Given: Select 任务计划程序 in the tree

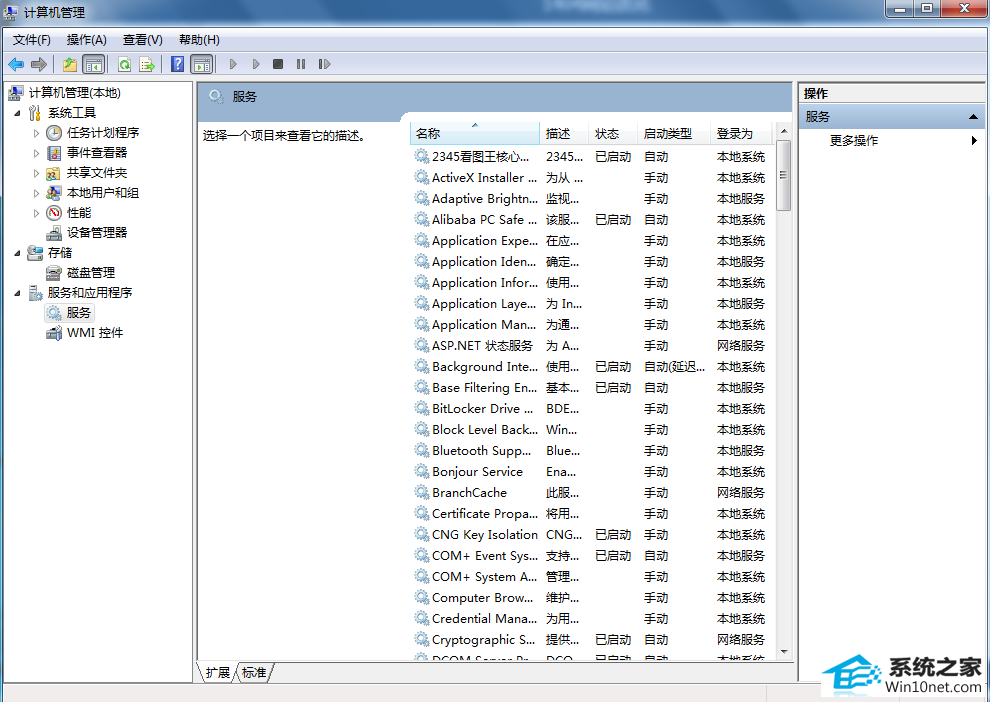Looking at the screenshot, I should tap(103, 133).
